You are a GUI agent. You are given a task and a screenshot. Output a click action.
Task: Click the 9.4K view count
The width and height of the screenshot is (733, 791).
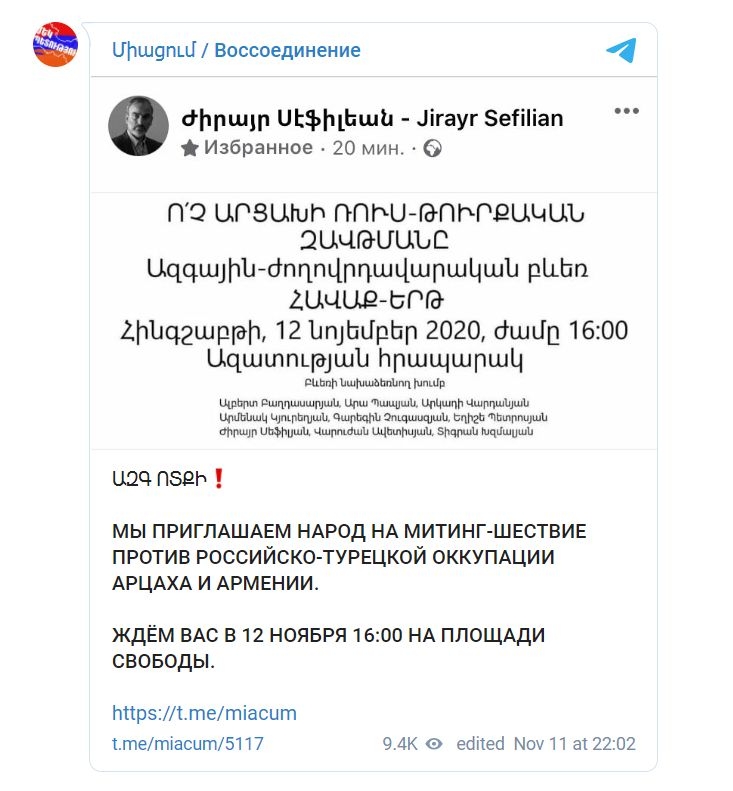click(400, 744)
